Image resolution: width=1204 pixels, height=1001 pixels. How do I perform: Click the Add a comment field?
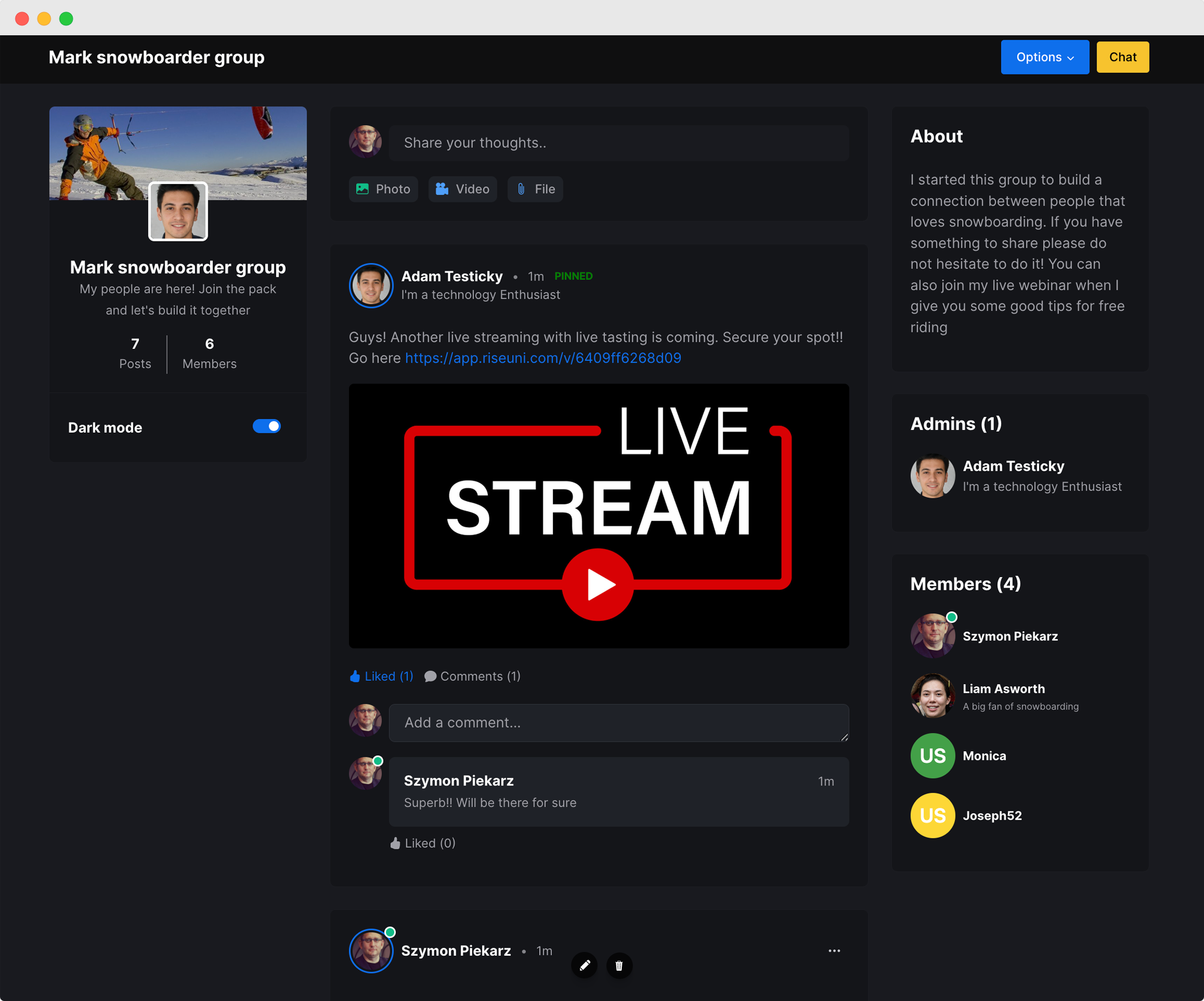(x=618, y=723)
